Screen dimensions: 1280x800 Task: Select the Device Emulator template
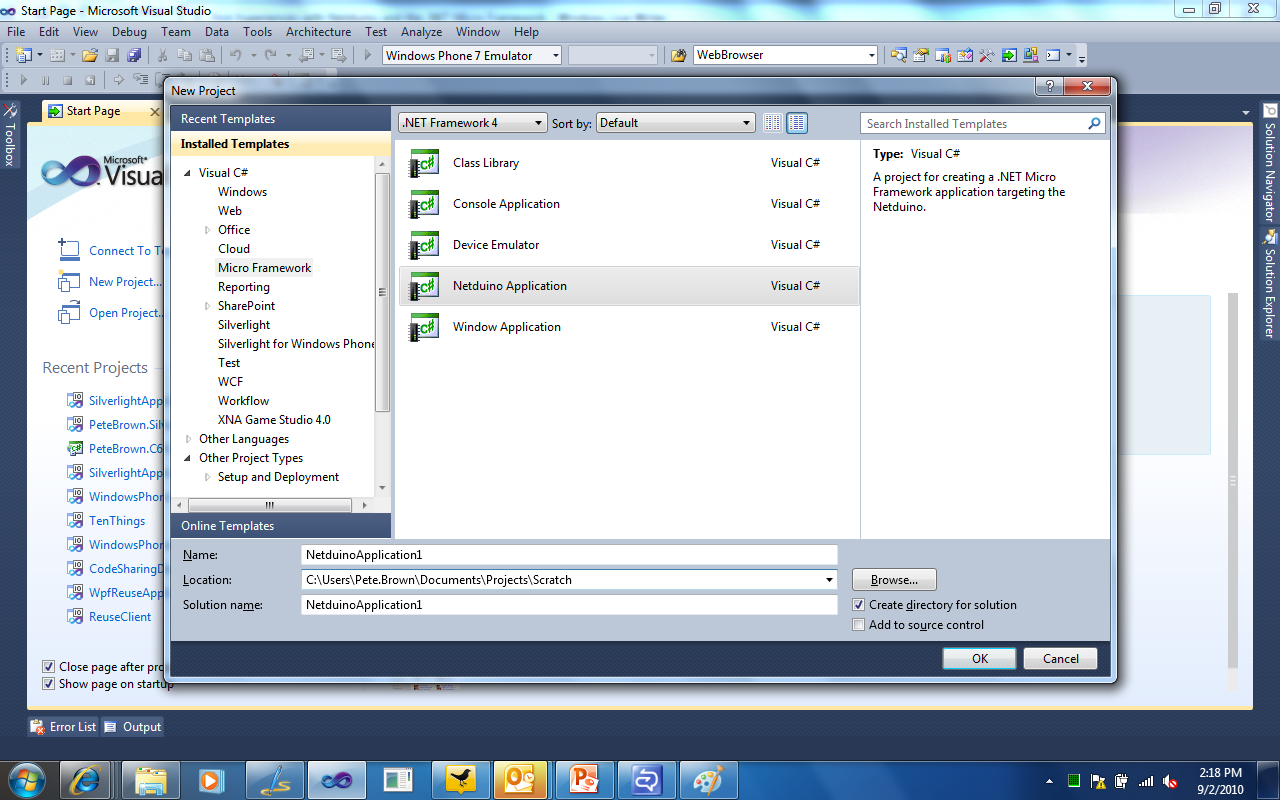629,245
